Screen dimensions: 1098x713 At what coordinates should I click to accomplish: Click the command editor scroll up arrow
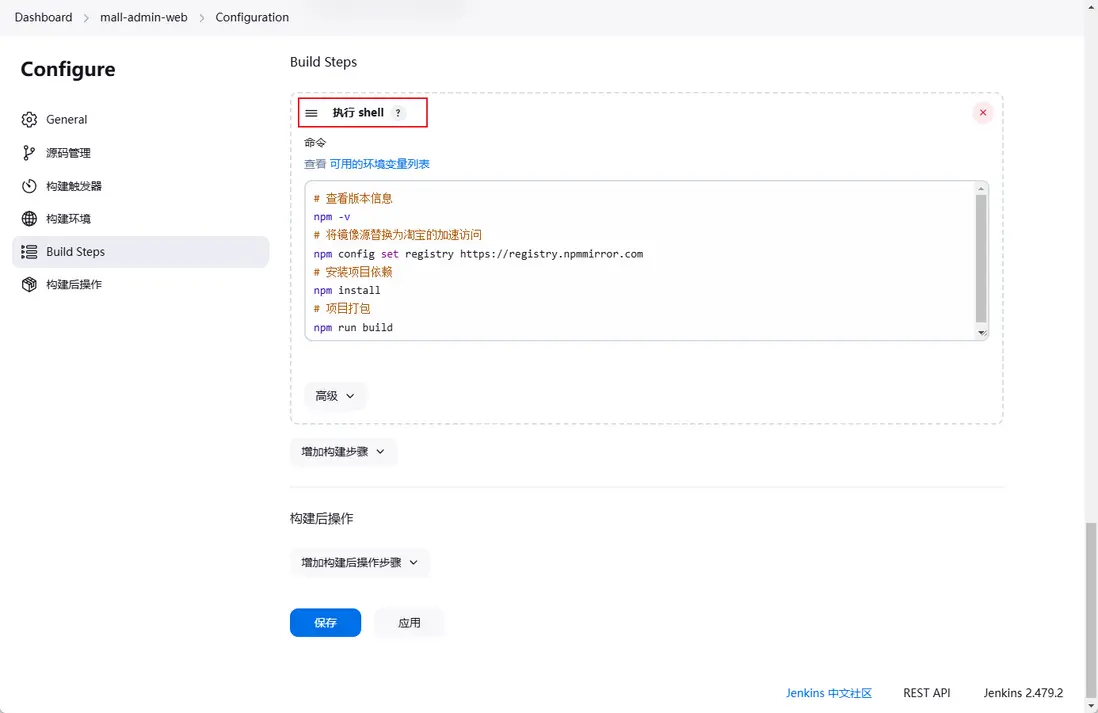click(x=981, y=188)
